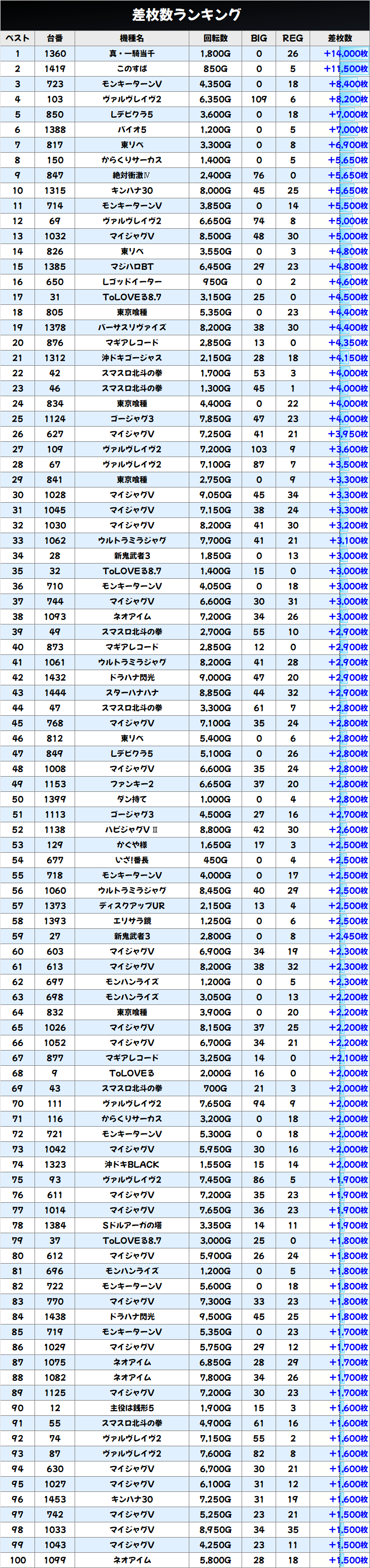Click the このすば machine name
The width and height of the screenshot is (370, 1568).
[x=132, y=69]
